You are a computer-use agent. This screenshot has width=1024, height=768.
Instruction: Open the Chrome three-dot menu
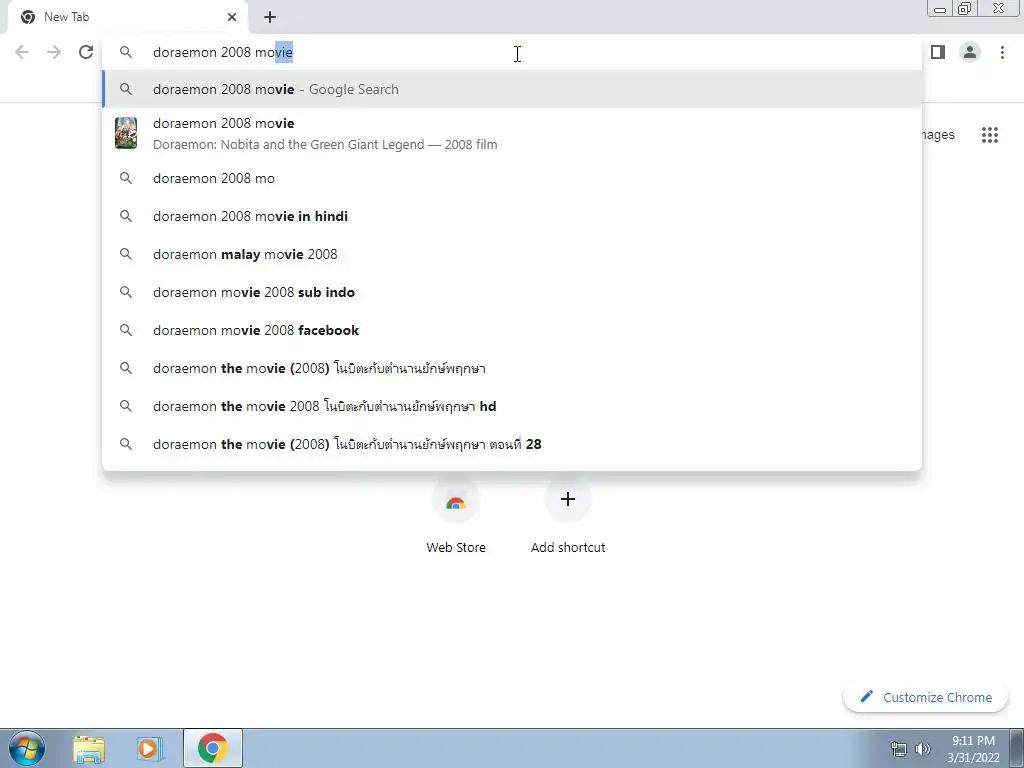(x=1002, y=52)
